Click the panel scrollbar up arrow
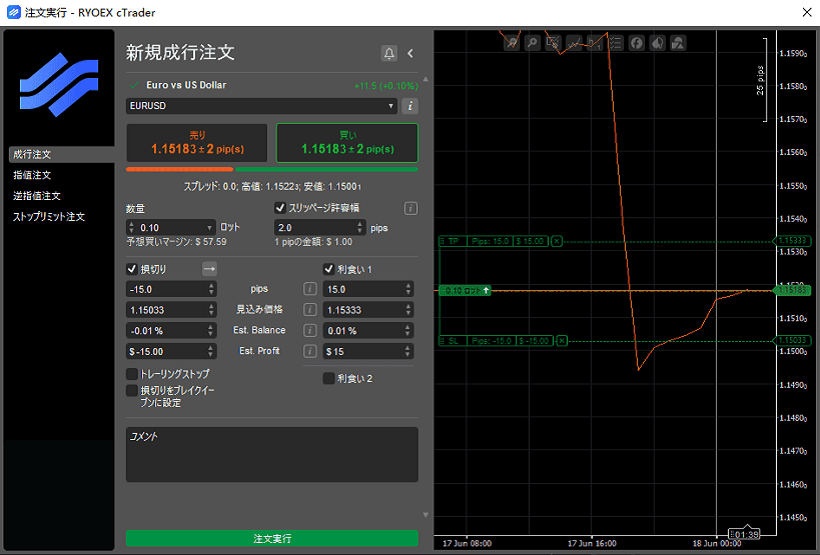The image size is (820, 555). pos(426,80)
